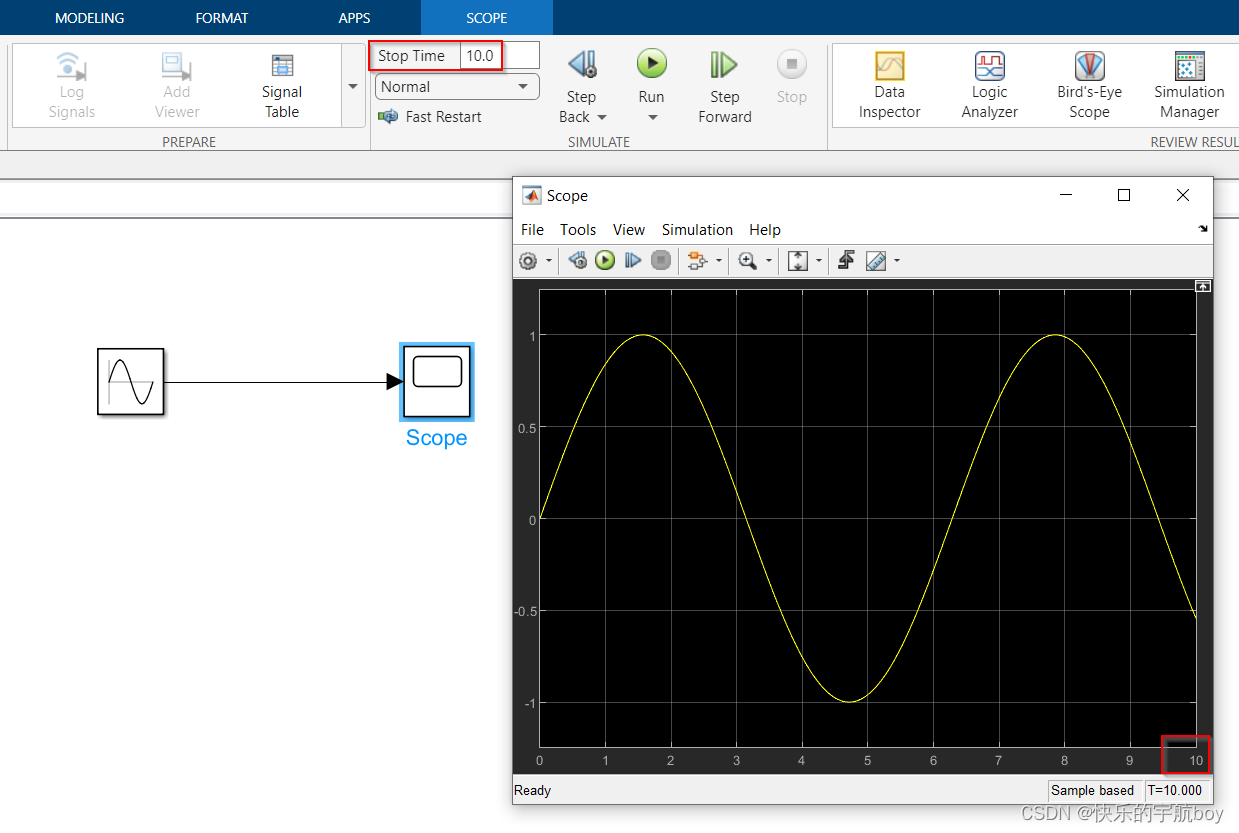The height and width of the screenshot is (833, 1239).
Task: Click the Add Viewer button
Action: click(177, 86)
